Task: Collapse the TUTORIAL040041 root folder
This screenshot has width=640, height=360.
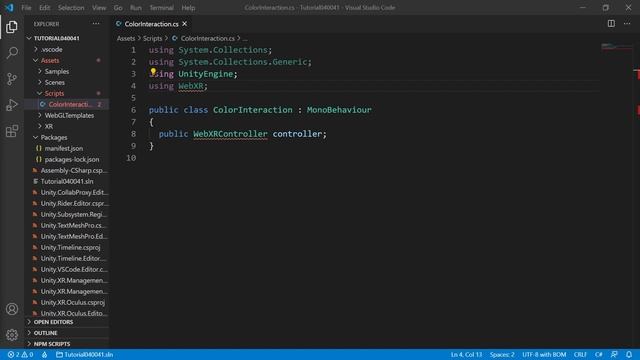Action: (56, 38)
